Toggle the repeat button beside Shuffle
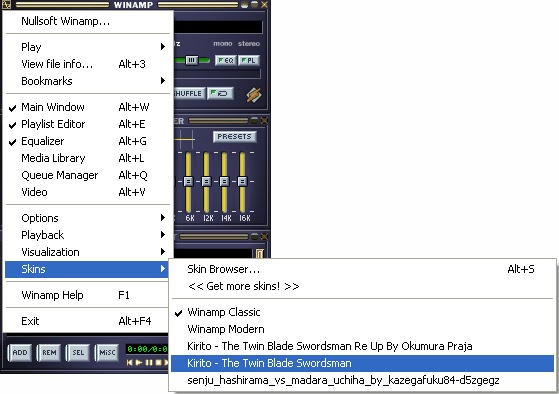 [220, 93]
